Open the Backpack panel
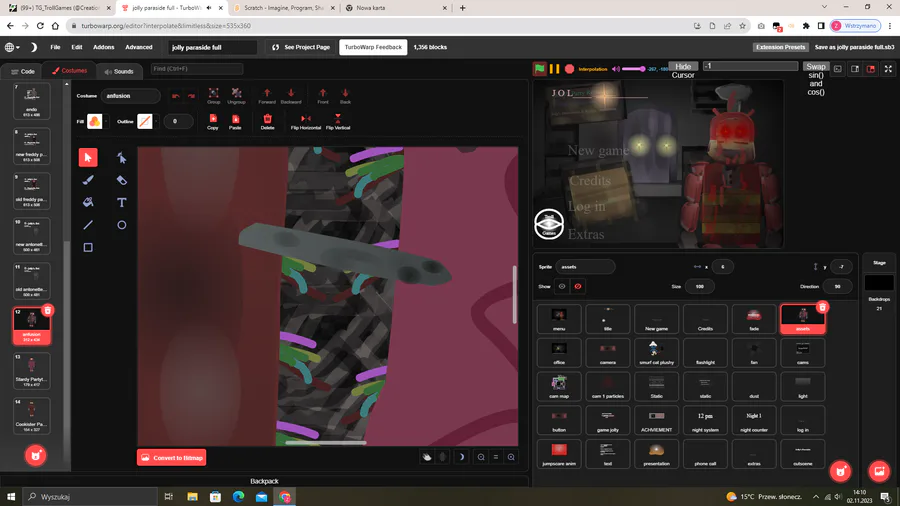This screenshot has height=506, width=900. [264, 481]
